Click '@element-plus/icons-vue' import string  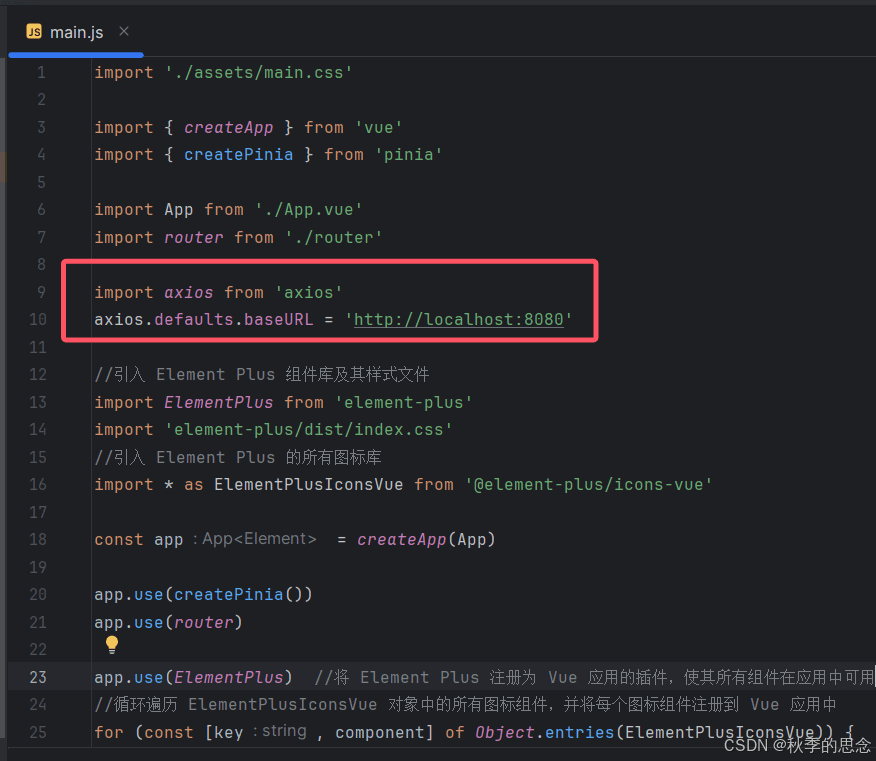pyautogui.click(x=588, y=484)
